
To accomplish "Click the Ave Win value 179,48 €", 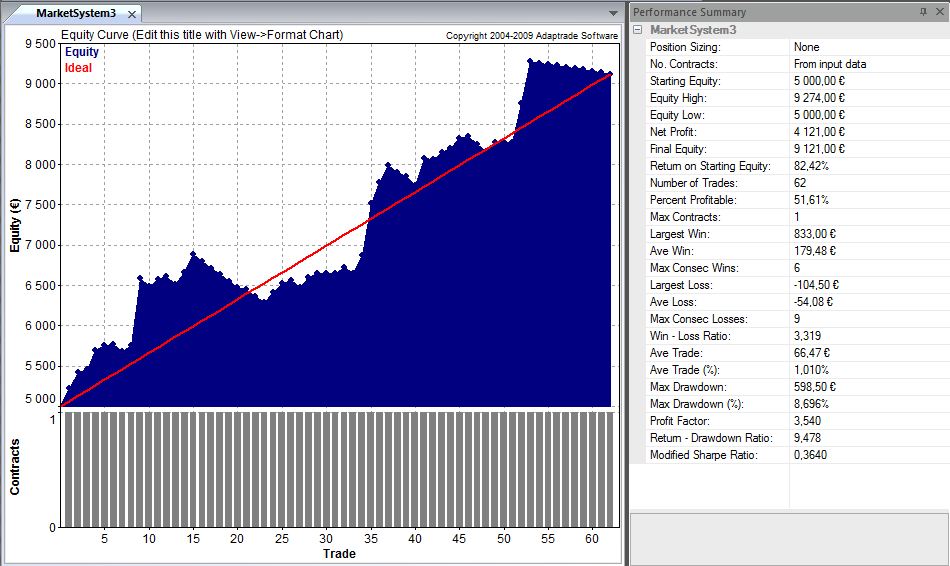I will point(815,250).
